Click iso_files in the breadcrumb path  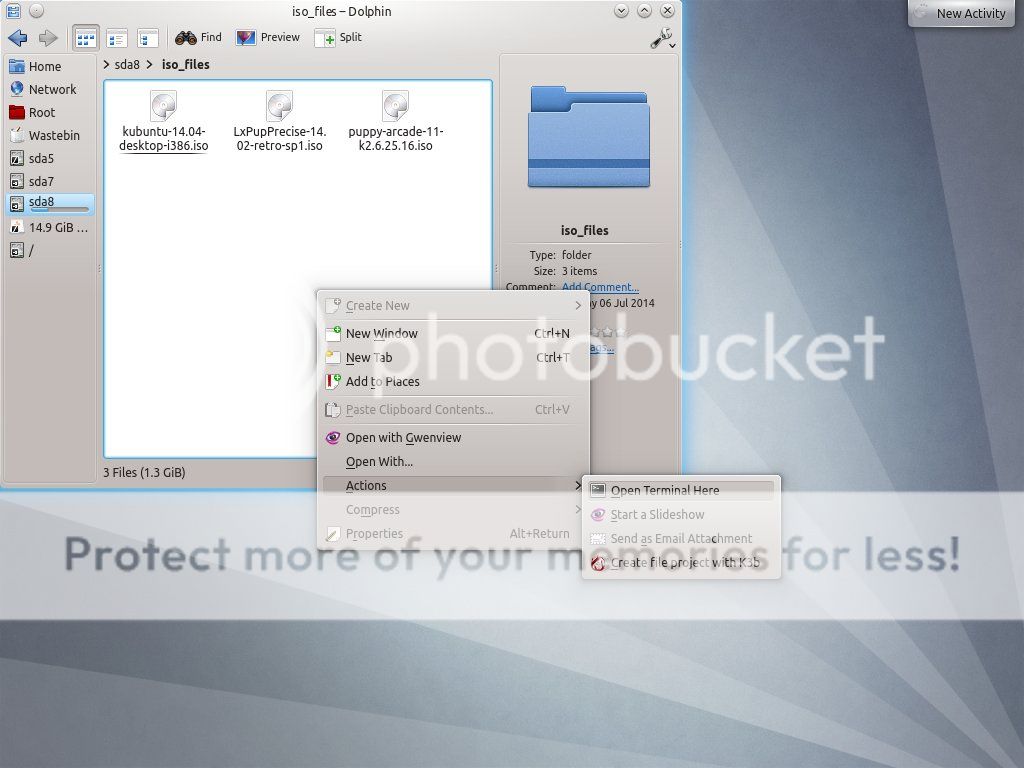[x=185, y=65]
